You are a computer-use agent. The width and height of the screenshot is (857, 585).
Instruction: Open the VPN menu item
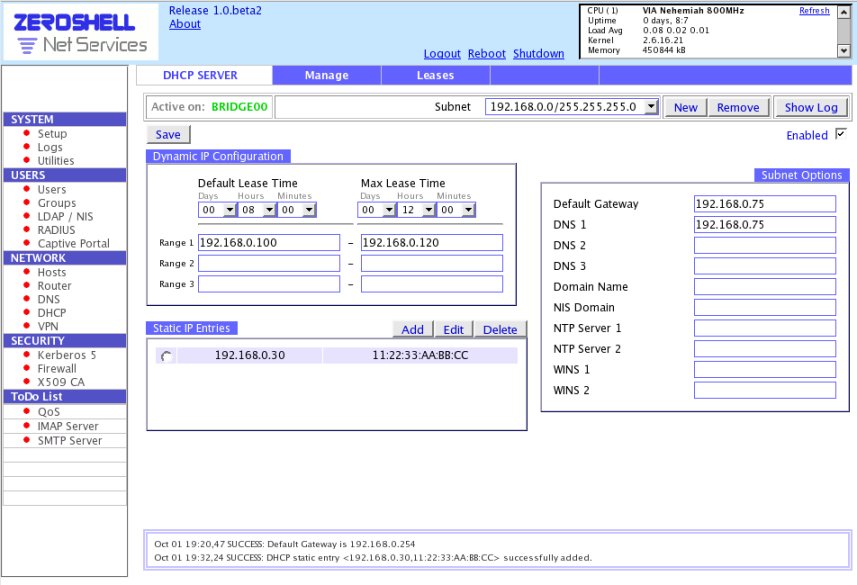(x=48, y=326)
